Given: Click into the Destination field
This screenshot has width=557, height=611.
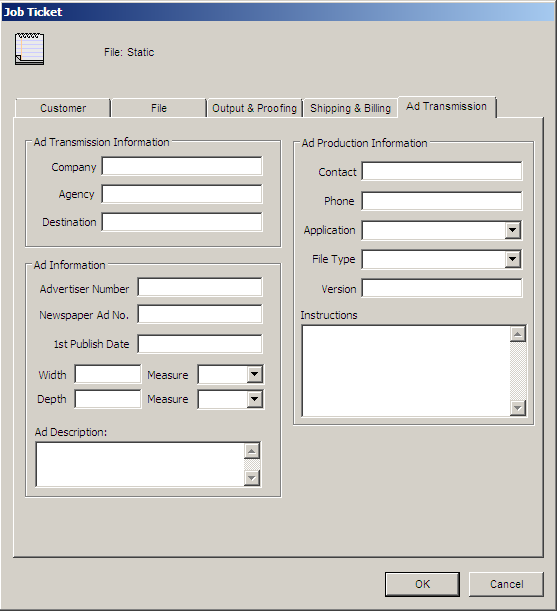Looking at the screenshot, I should point(182,222).
